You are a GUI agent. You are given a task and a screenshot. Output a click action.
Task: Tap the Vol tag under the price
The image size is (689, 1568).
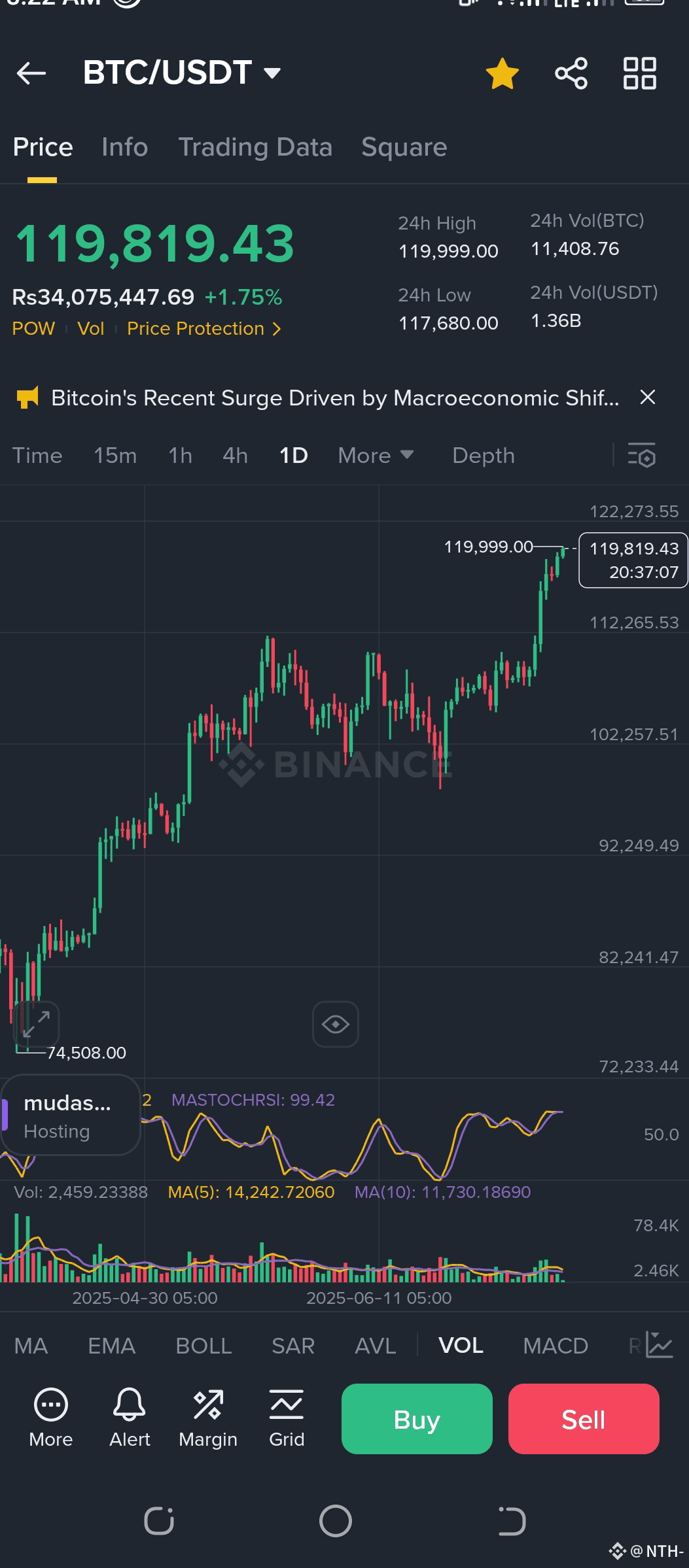[x=90, y=328]
